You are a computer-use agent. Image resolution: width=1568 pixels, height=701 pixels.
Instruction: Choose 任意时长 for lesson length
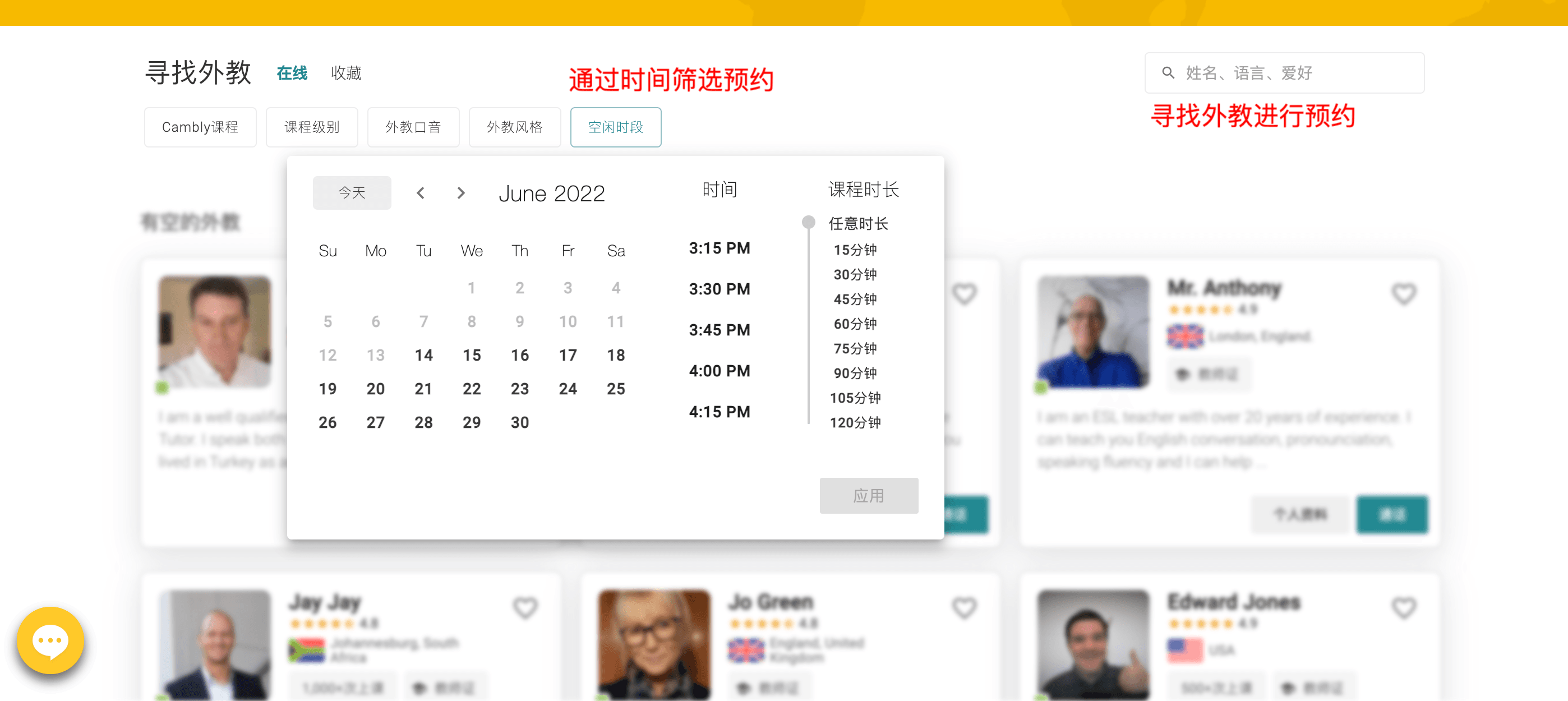pyautogui.click(x=858, y=223)
